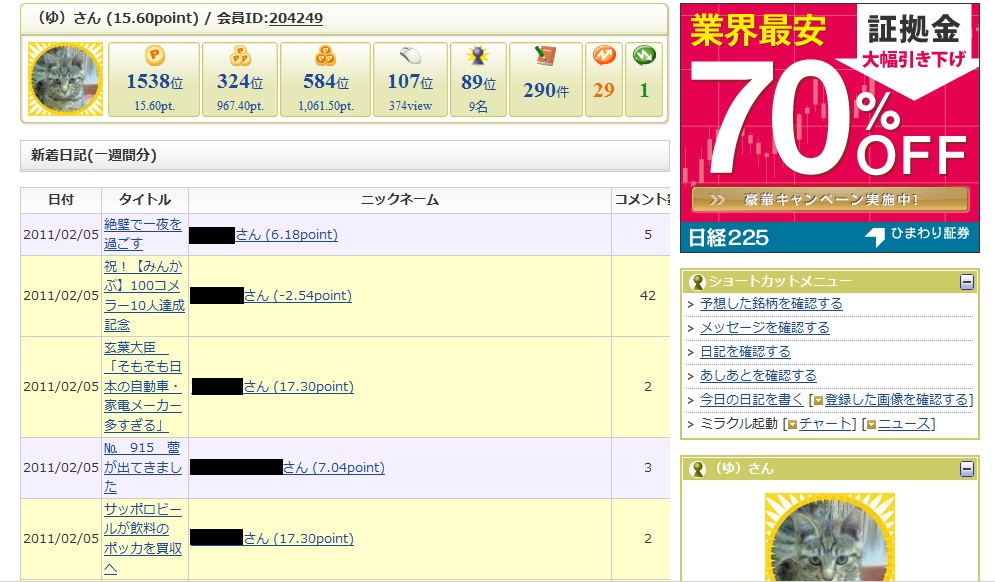Open diary No. 915 蕾が出てきました
Screen dimensions: 995x582
143,467
